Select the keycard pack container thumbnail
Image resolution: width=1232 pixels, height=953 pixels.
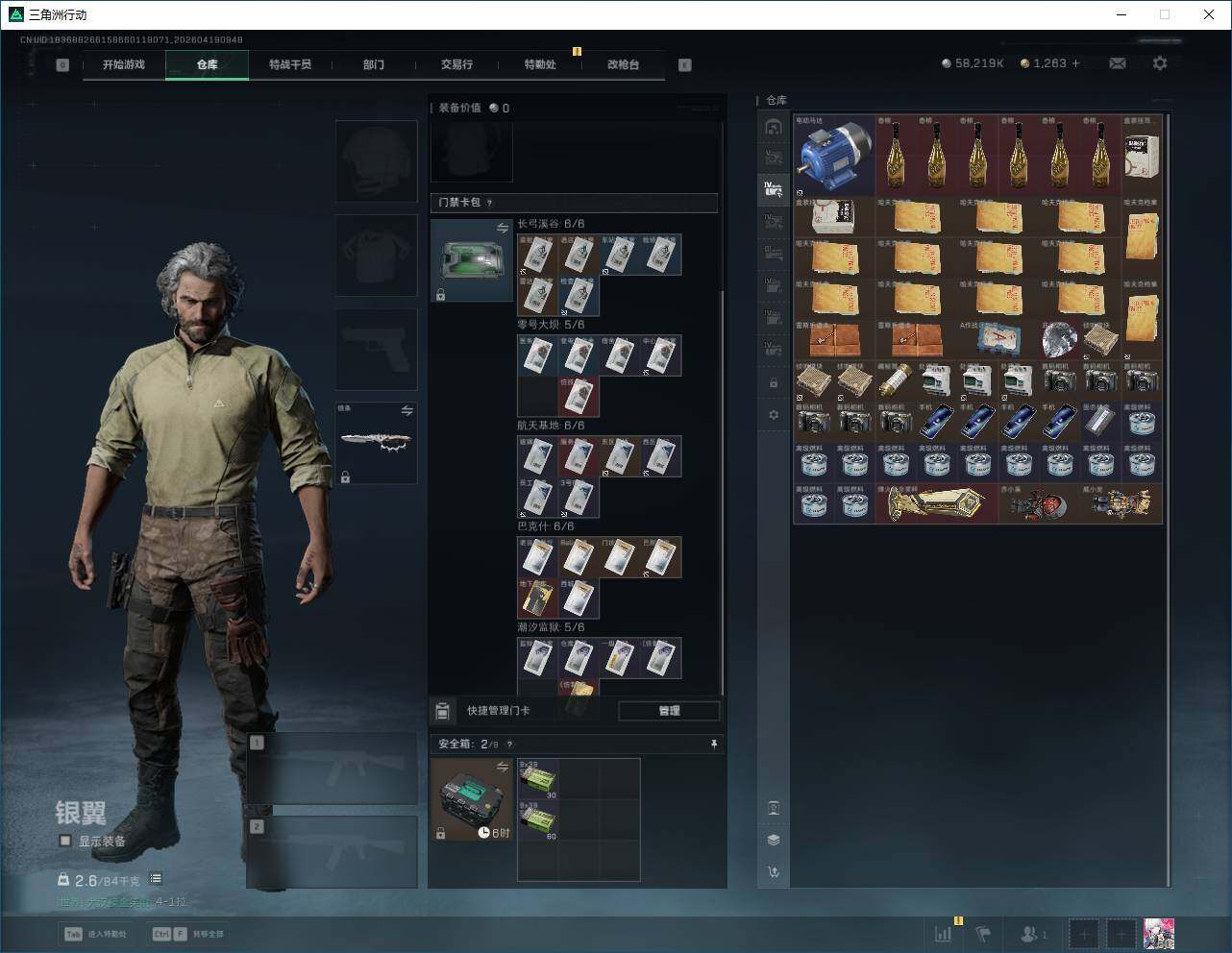[472, 260]
